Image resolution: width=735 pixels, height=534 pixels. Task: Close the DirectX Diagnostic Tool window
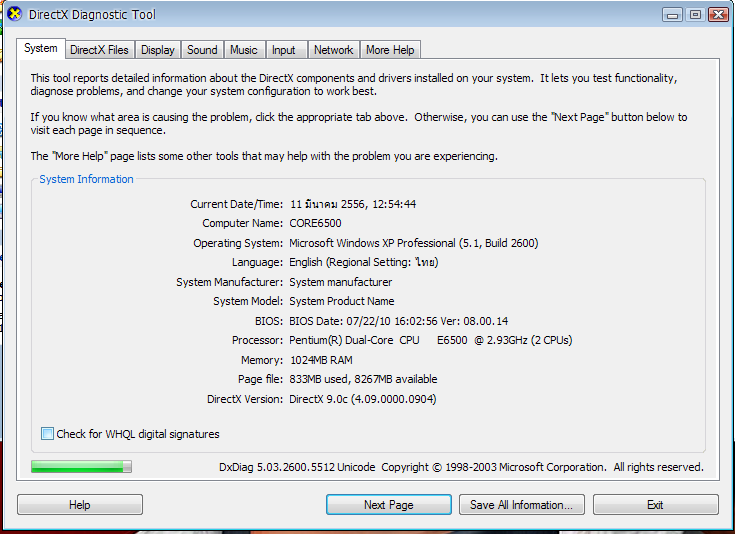click(x=718, y=15)
